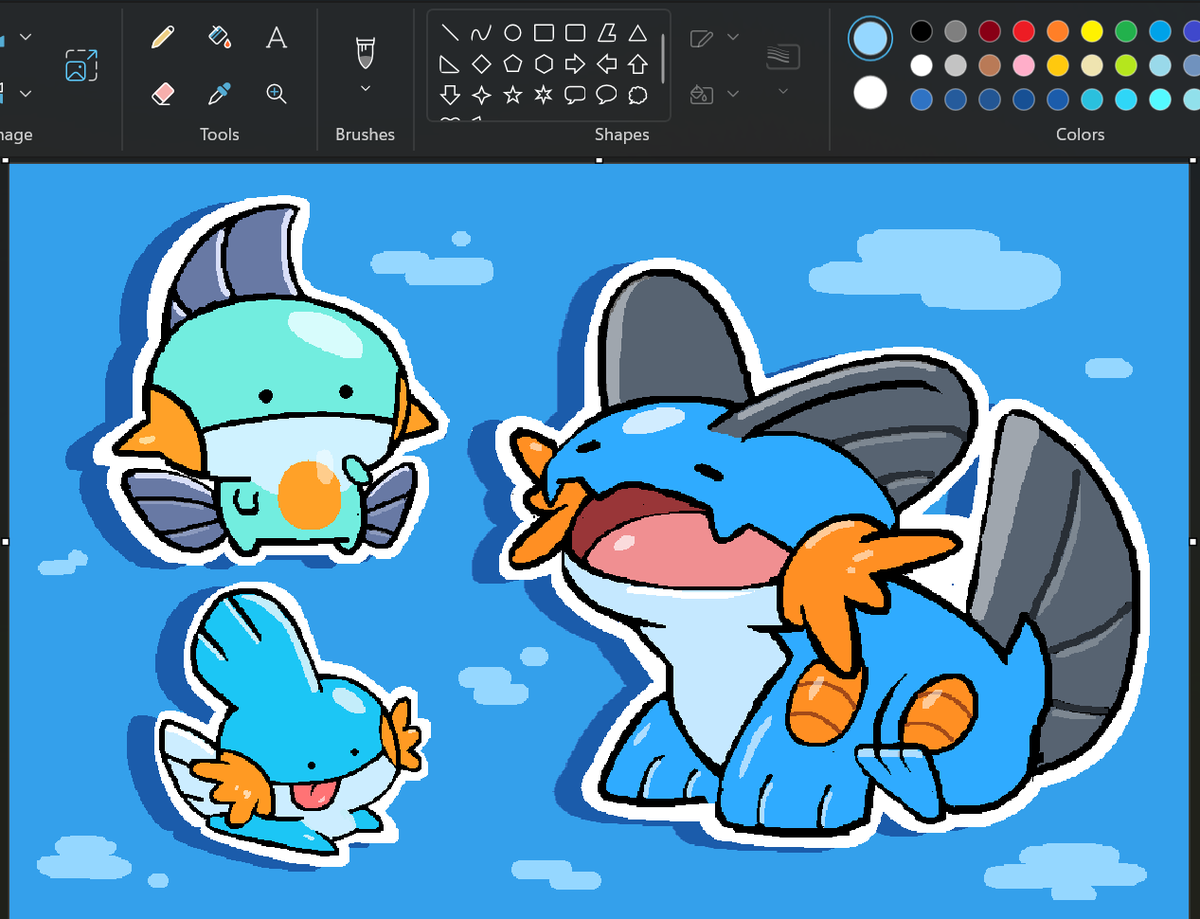Select the Color picker eyedropper tool
Viewport: 1200px width, 919px height.
[219, 94]
